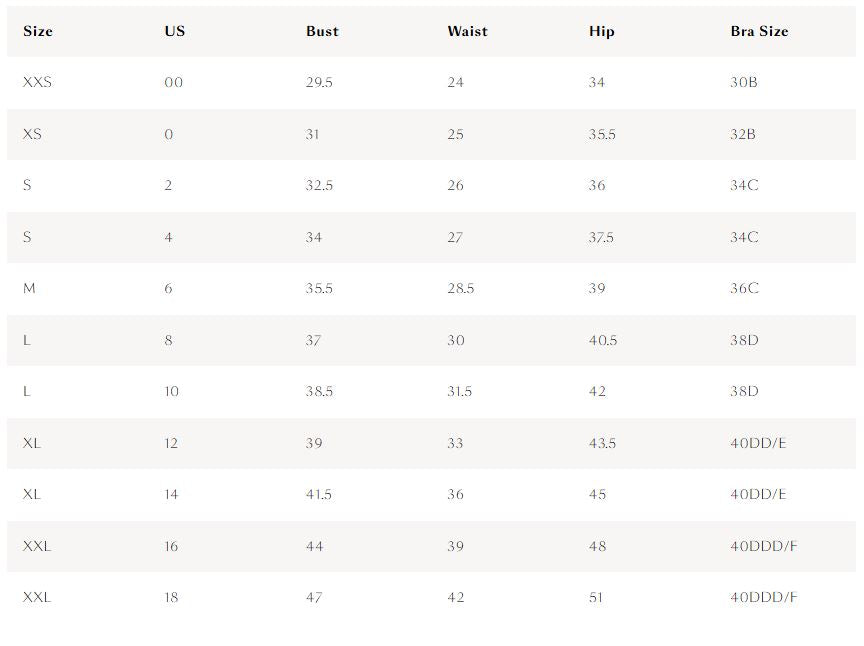Viewport: 864px width, 646px height.
Task: Click US size 00 cell
Action: point(174,82)
